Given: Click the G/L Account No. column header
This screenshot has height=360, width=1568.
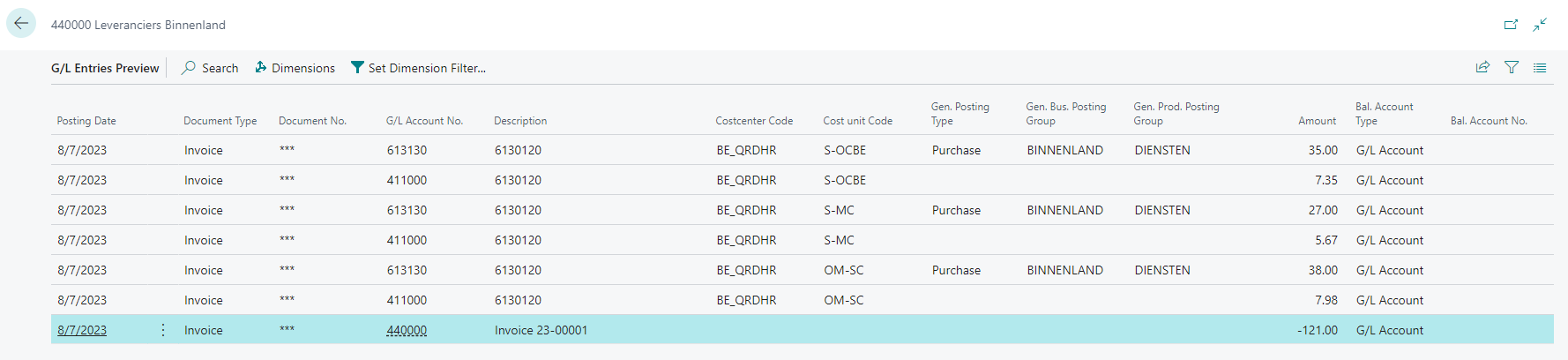Looking at the screenshot, I should [x=424, y=121].
